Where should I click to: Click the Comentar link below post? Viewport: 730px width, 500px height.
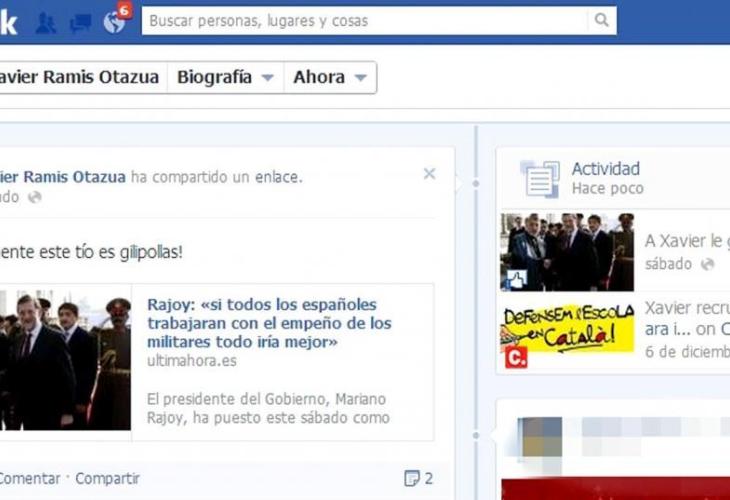point(28,479)
